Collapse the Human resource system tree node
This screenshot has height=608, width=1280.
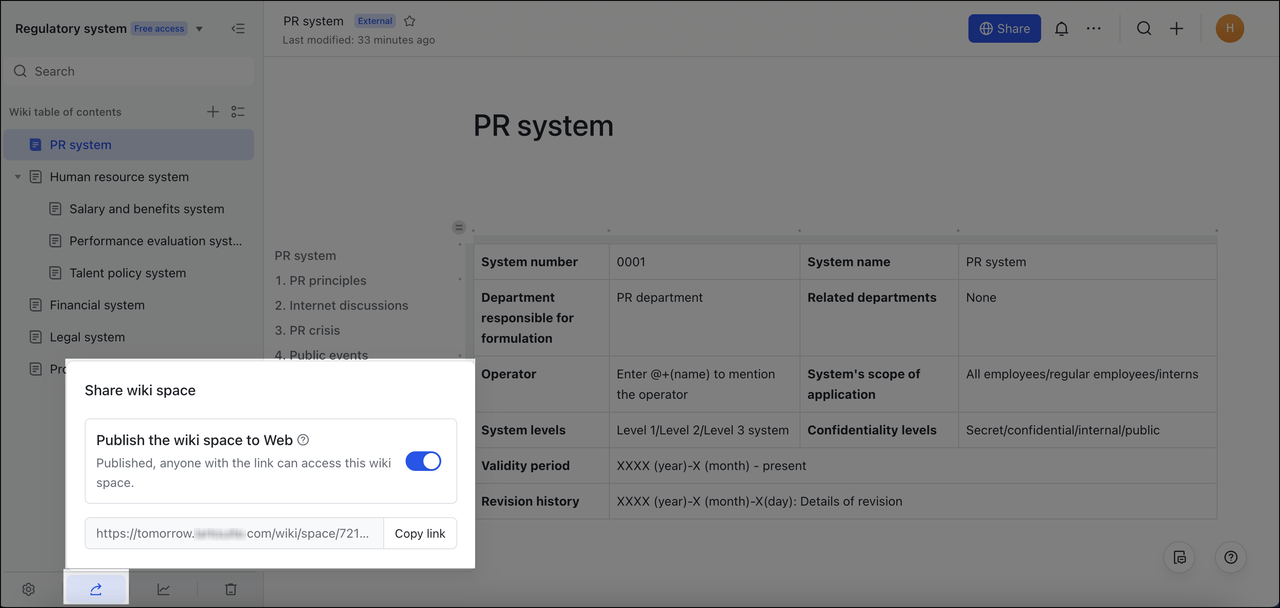[17, 177]
